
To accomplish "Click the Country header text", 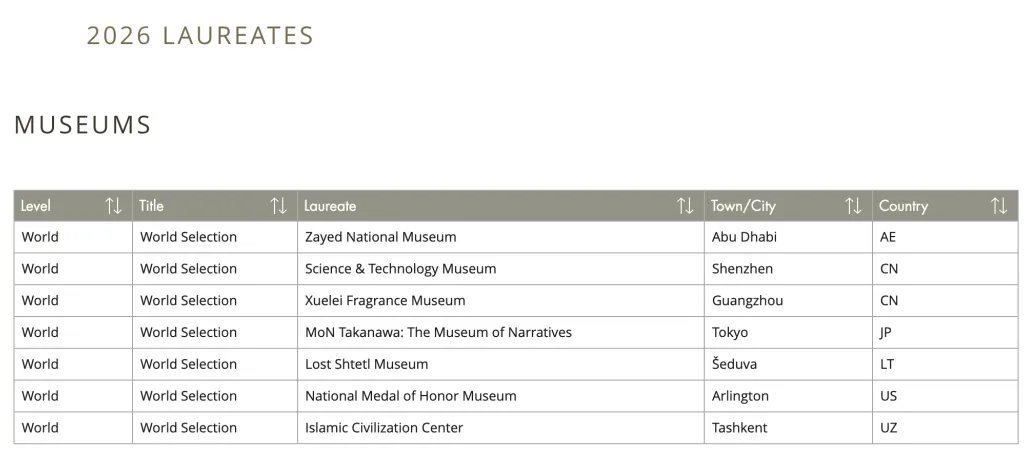I will click(903, 206).
